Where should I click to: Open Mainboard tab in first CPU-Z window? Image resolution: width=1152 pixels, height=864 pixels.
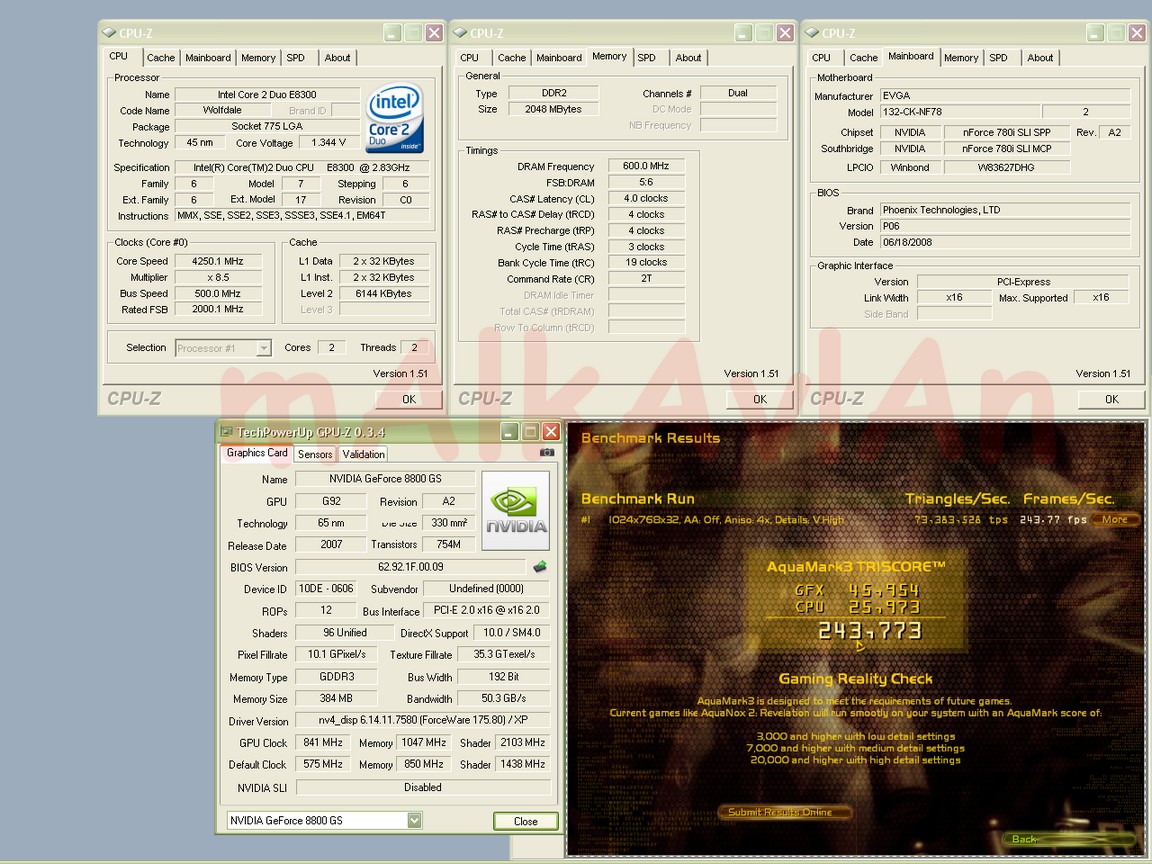coord(208,57)
